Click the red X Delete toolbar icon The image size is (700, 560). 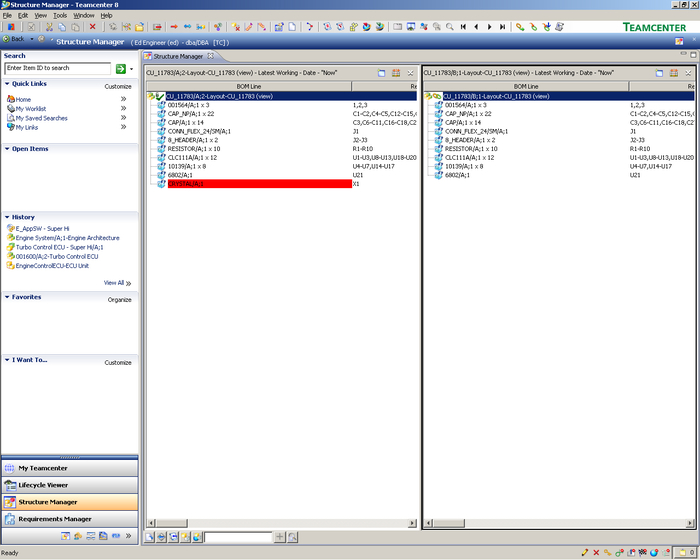pyautogui.click(x=92, y=27)
